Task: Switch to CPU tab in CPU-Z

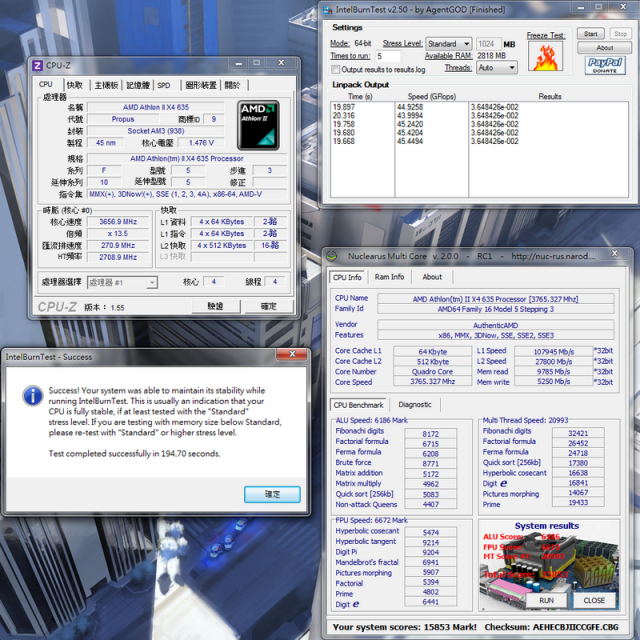Action: [46, 84]
